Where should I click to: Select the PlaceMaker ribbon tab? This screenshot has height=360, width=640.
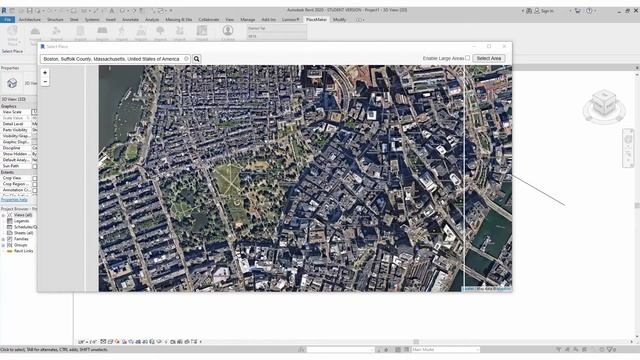tap(316, 20)
